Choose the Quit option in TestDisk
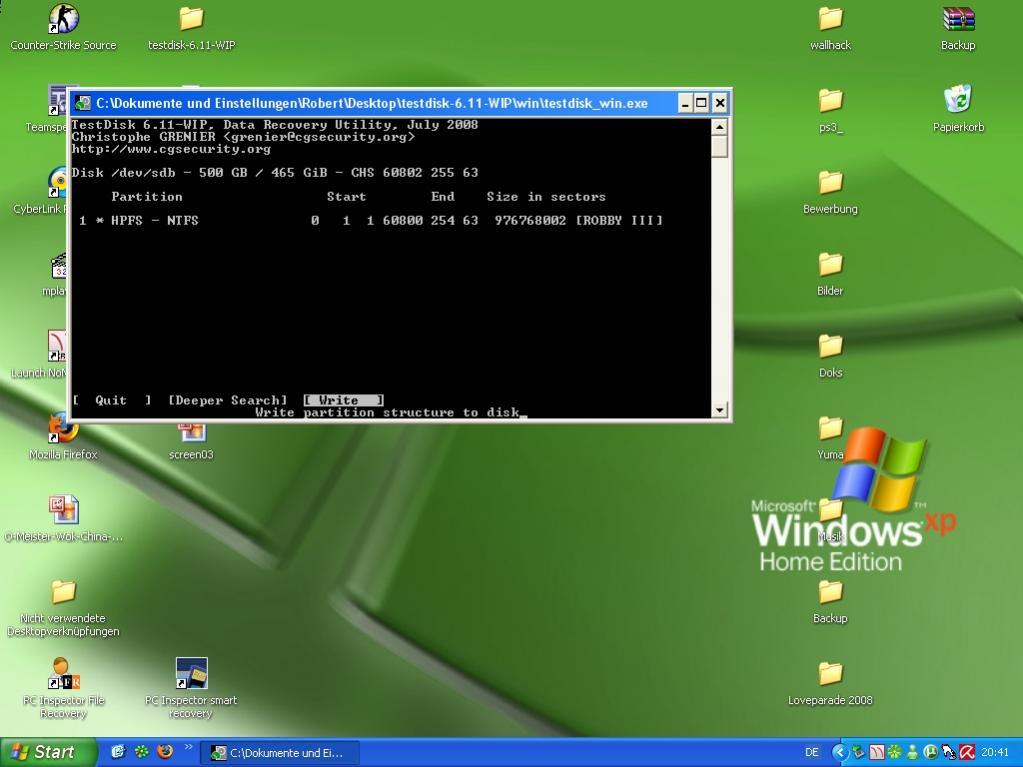The width and height of the screenshot is (1023, 767). coord(112,400)
